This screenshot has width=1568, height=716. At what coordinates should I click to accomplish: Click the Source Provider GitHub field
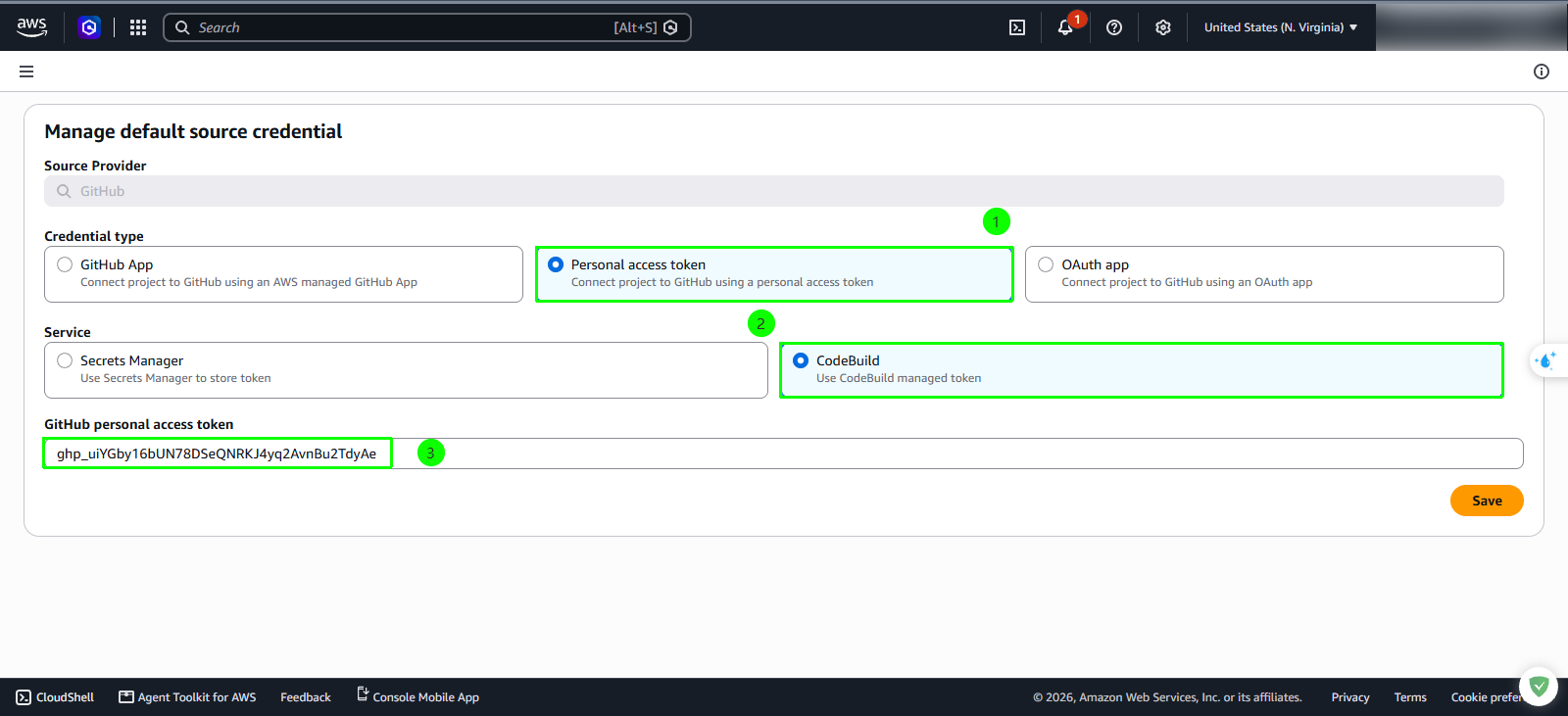[x=774, y=191]
